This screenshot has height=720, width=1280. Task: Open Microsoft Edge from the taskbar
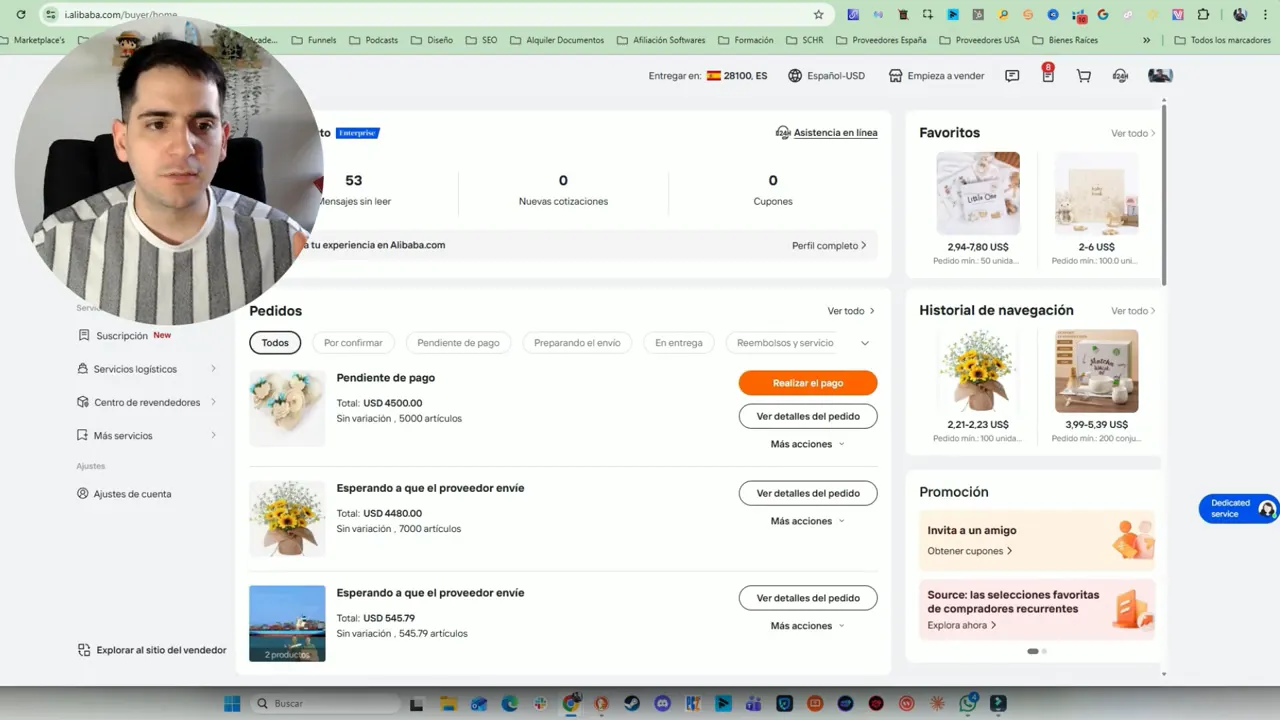tap(509, 704)
